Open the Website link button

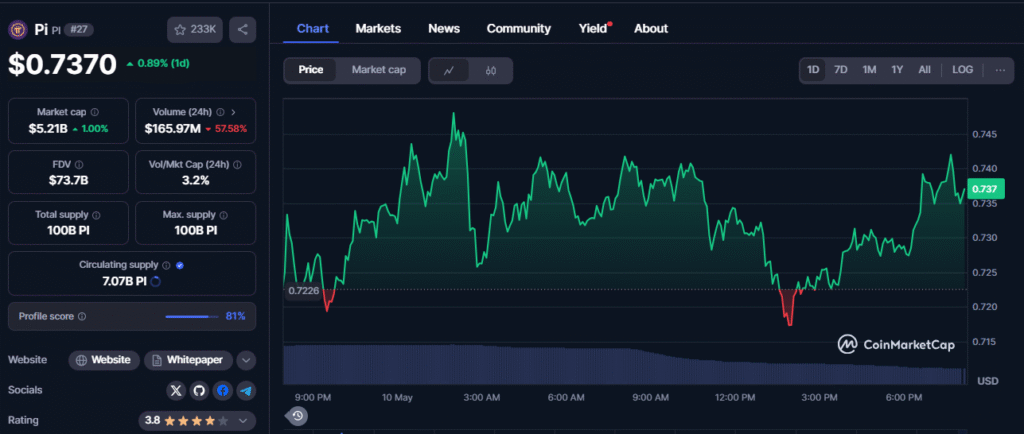click(x=104, y=360)
